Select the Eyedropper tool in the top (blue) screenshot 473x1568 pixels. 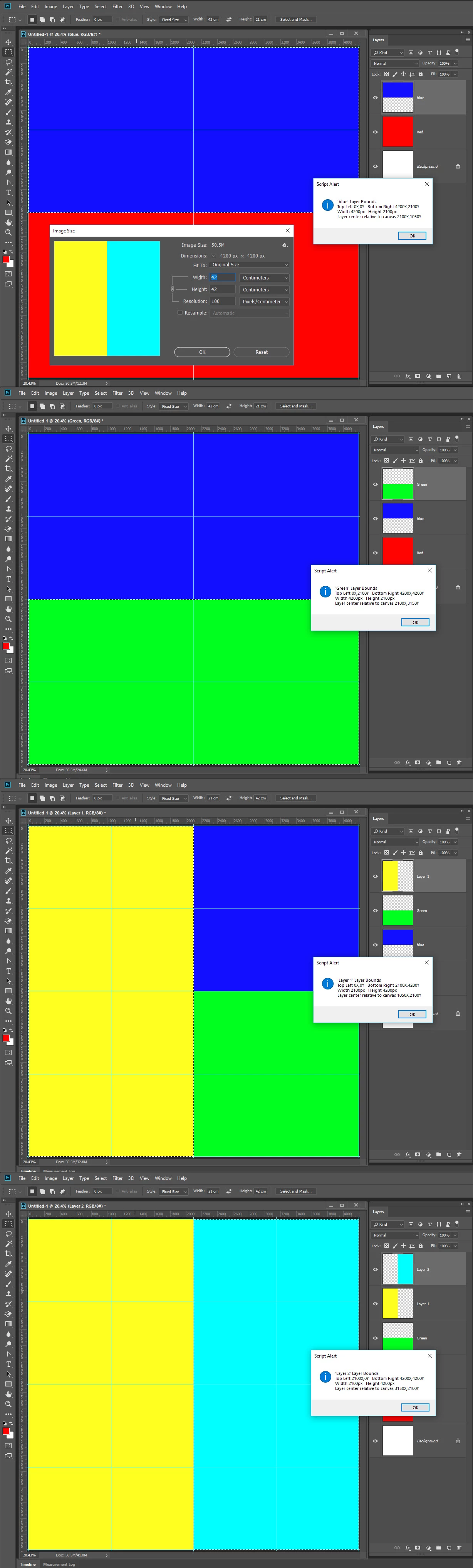point(8,92)
